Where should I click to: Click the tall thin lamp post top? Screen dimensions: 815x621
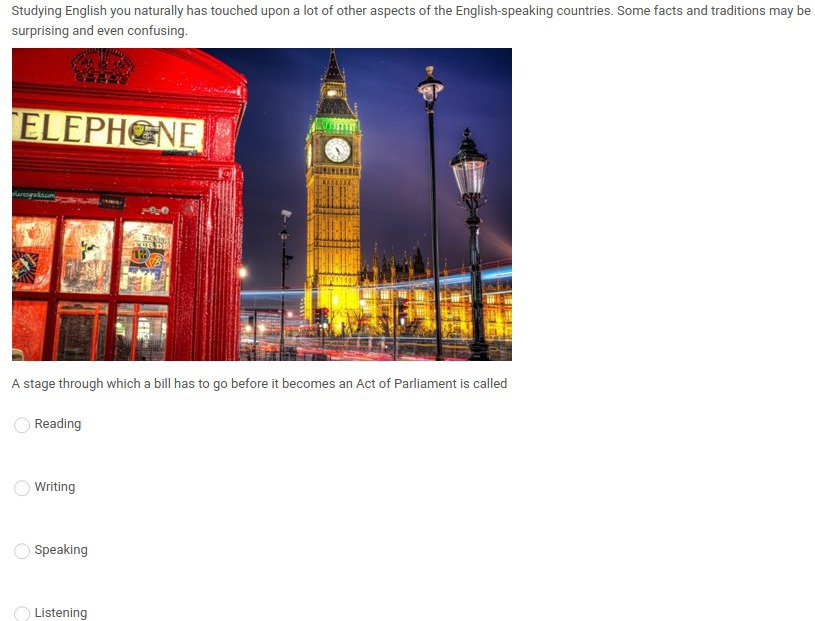click(x=430, y=86)
